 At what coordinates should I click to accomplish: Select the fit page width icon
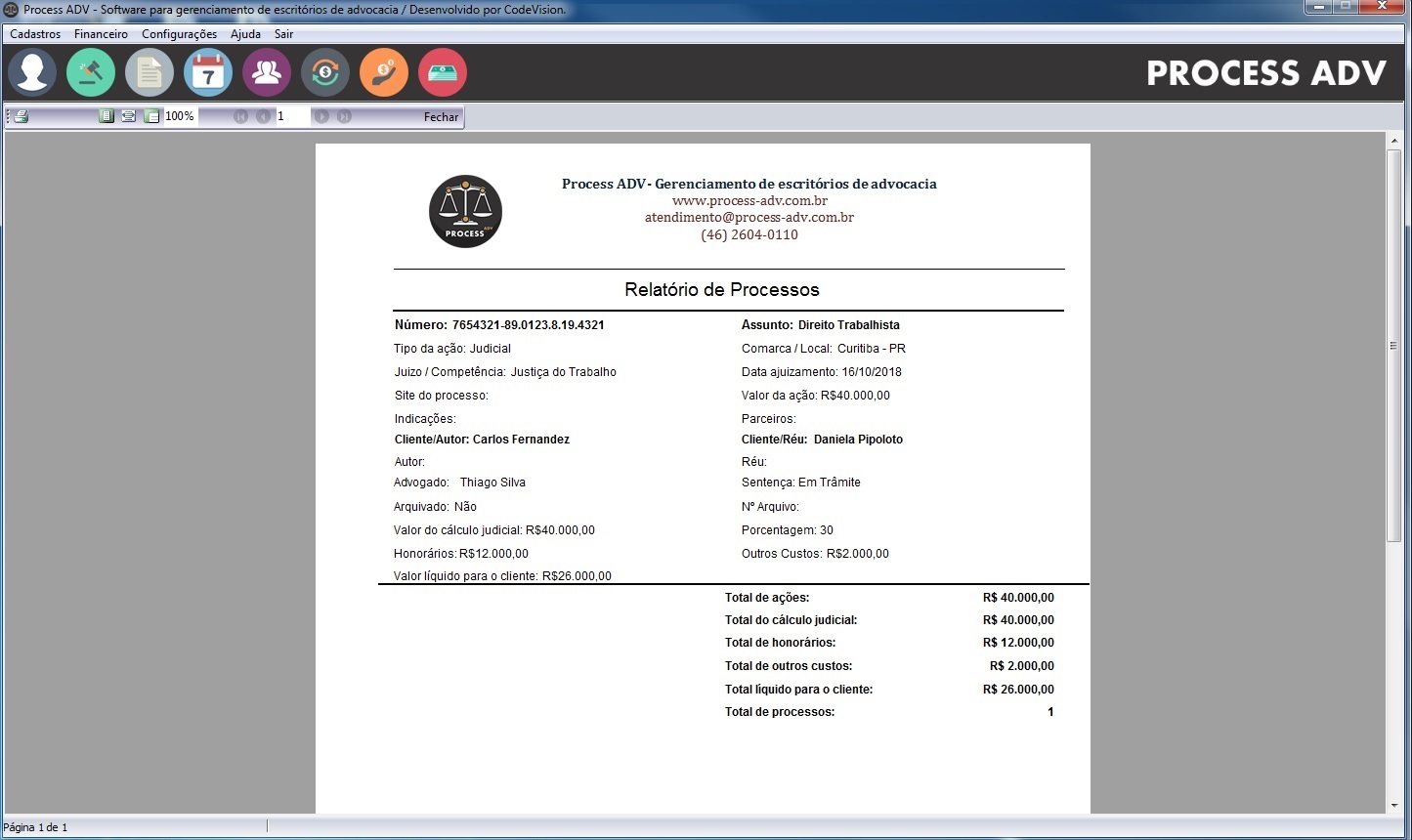click(129, 116)
